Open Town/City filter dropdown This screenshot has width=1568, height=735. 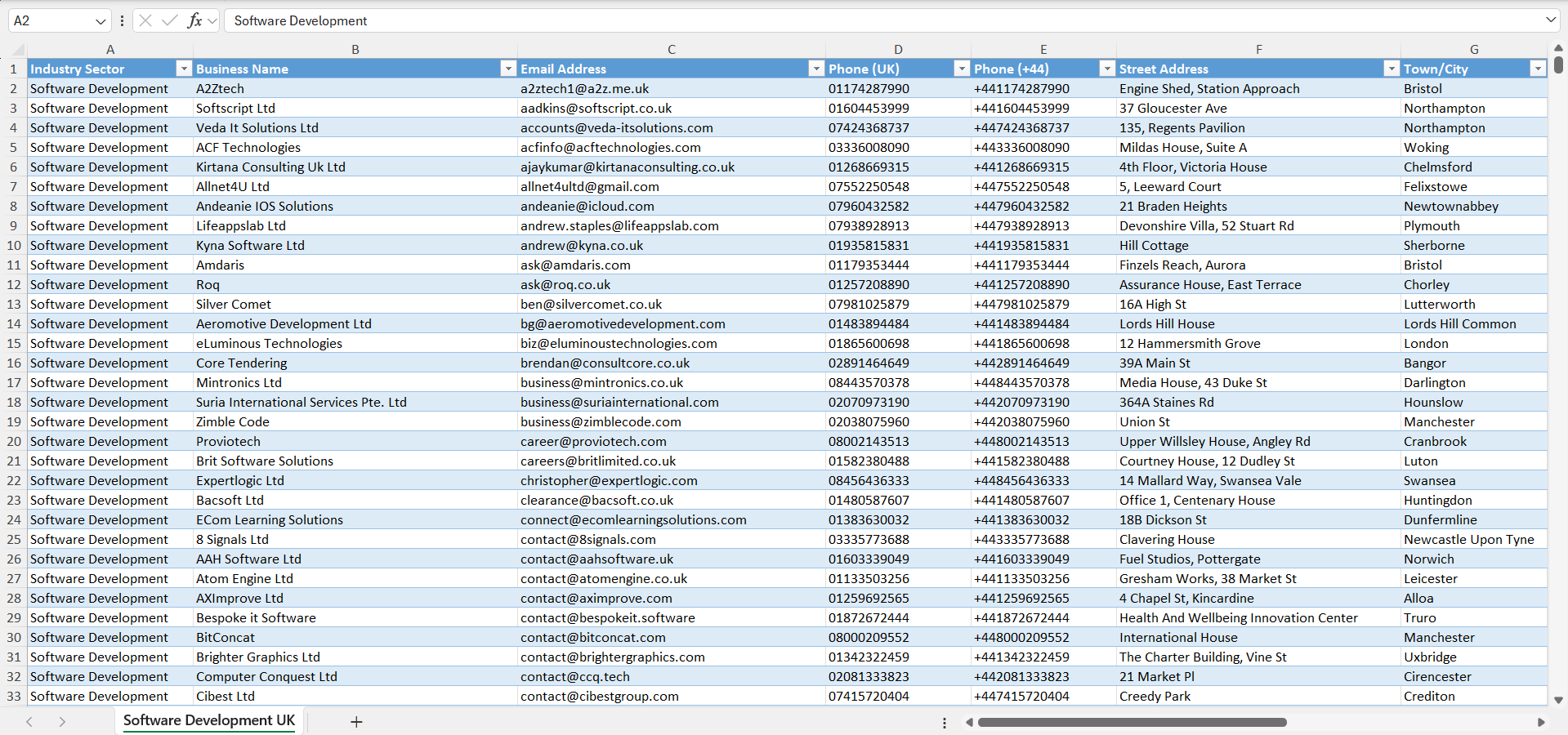pos(1538,69)
